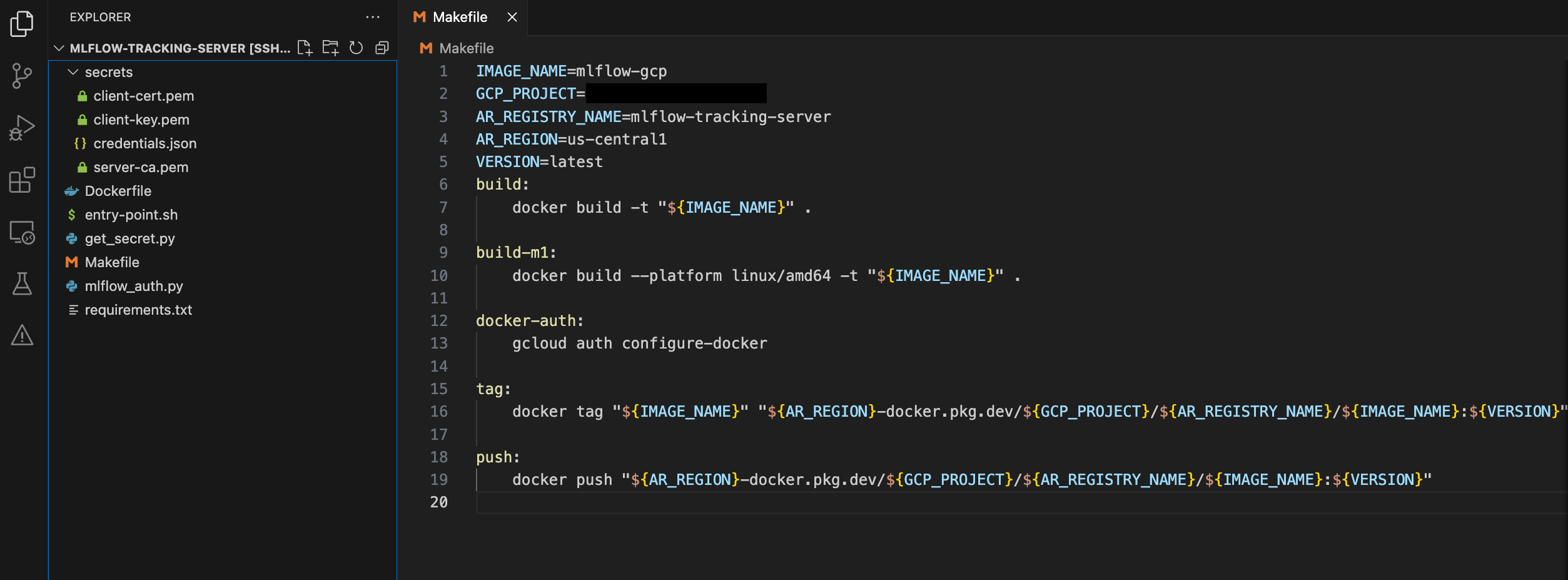The width and height of the screenshot is (1568, 580).
Task: Open the Remote Explorer view
Action: [22, 232]
